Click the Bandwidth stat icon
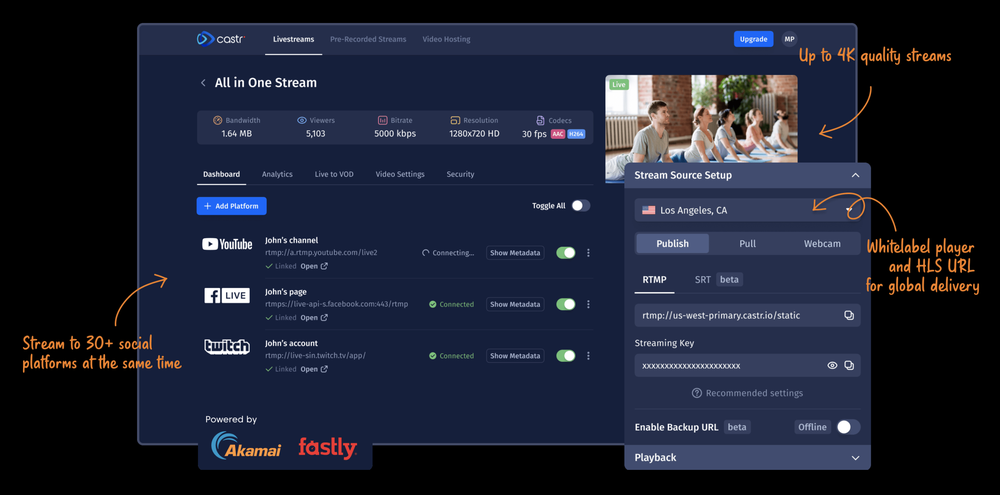 (217, 120)
